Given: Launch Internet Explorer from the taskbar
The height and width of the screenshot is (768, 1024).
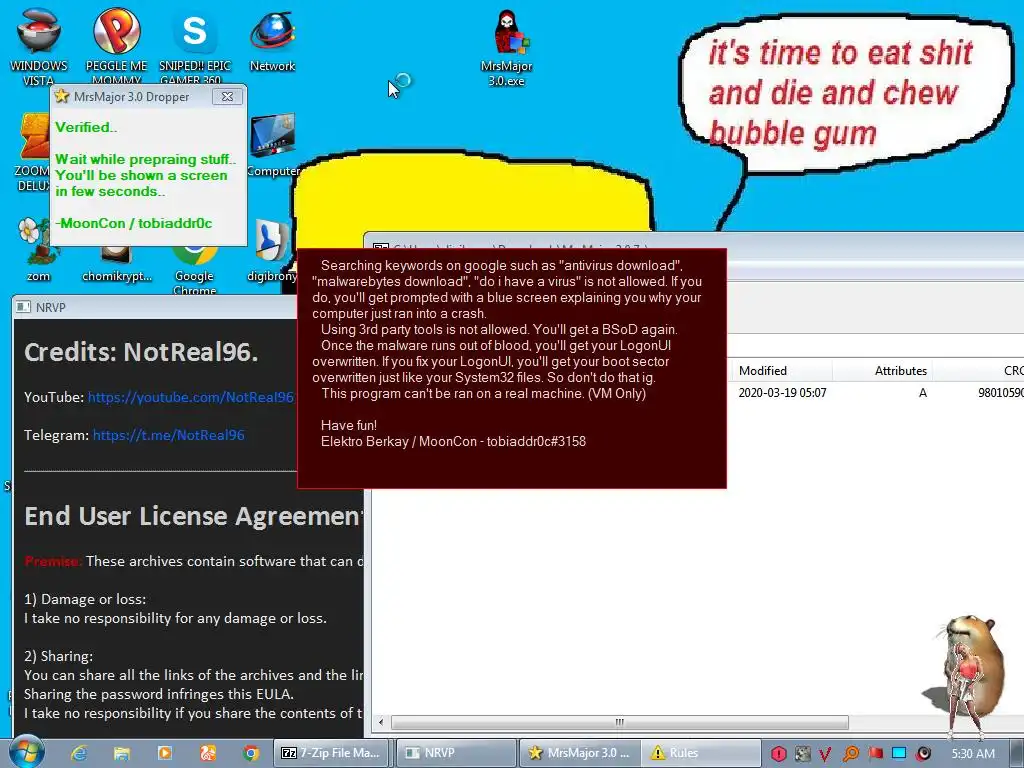Looking at the screenshot, I should [79, 753].
